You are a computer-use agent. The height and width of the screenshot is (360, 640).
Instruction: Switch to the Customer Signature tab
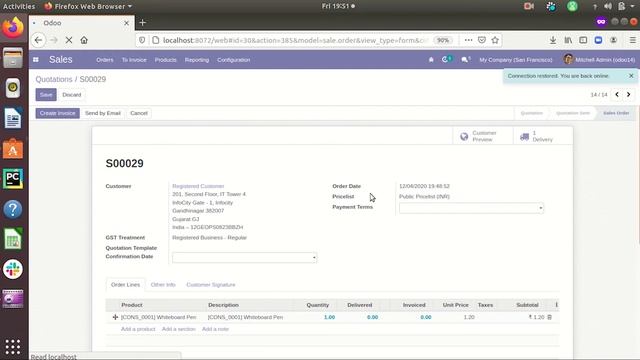(211, 284)
